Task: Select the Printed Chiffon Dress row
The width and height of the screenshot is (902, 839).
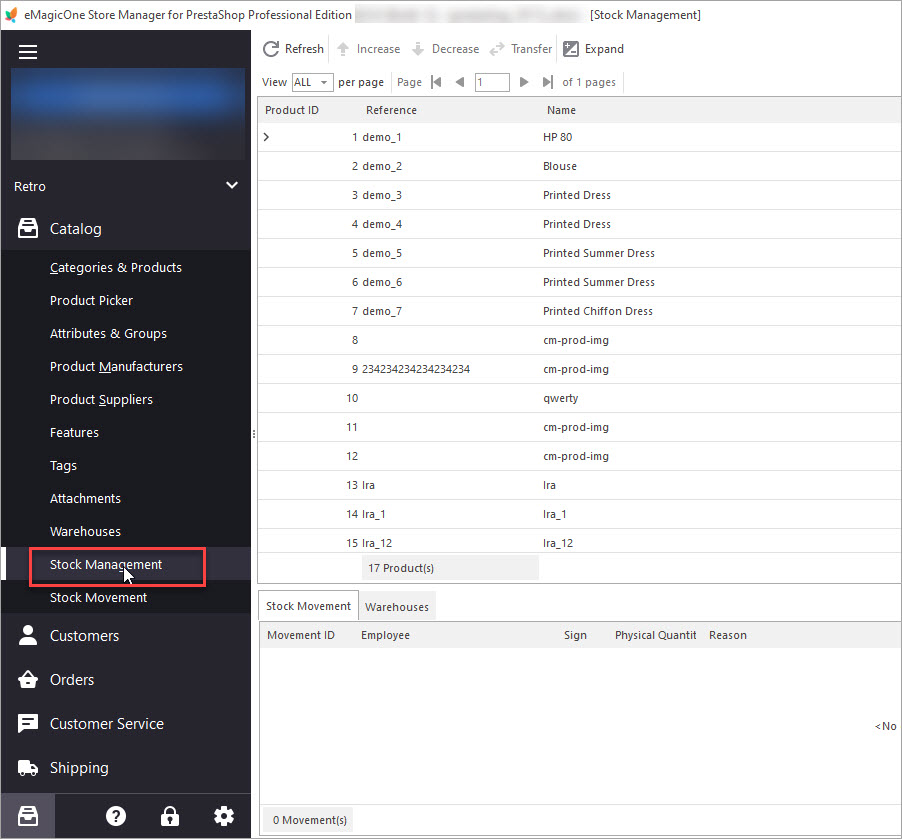Action: 579,311
